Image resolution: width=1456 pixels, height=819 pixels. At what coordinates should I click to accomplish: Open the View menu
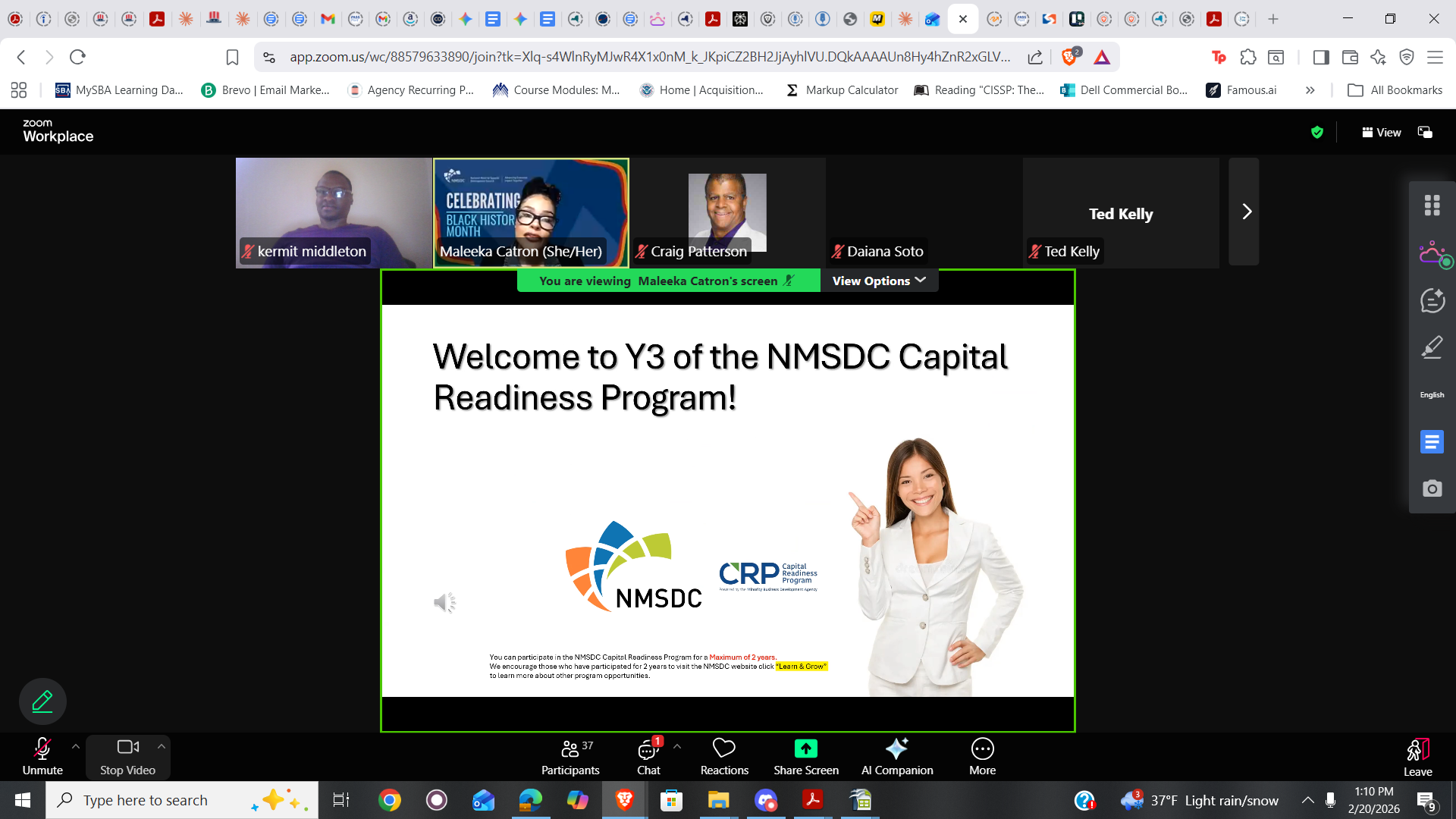point(1380,132)
